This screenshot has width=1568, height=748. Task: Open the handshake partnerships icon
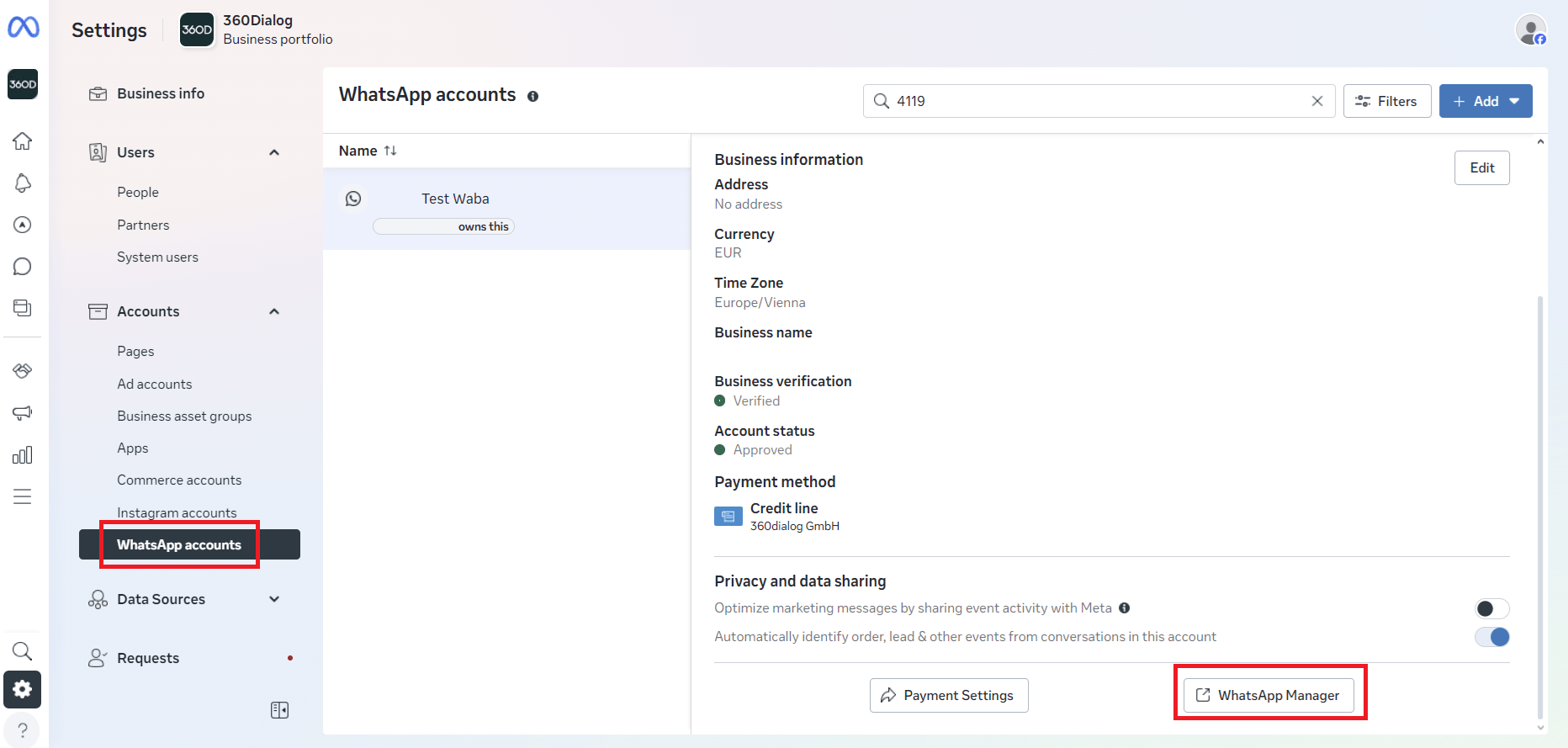[x=23, y=370]
